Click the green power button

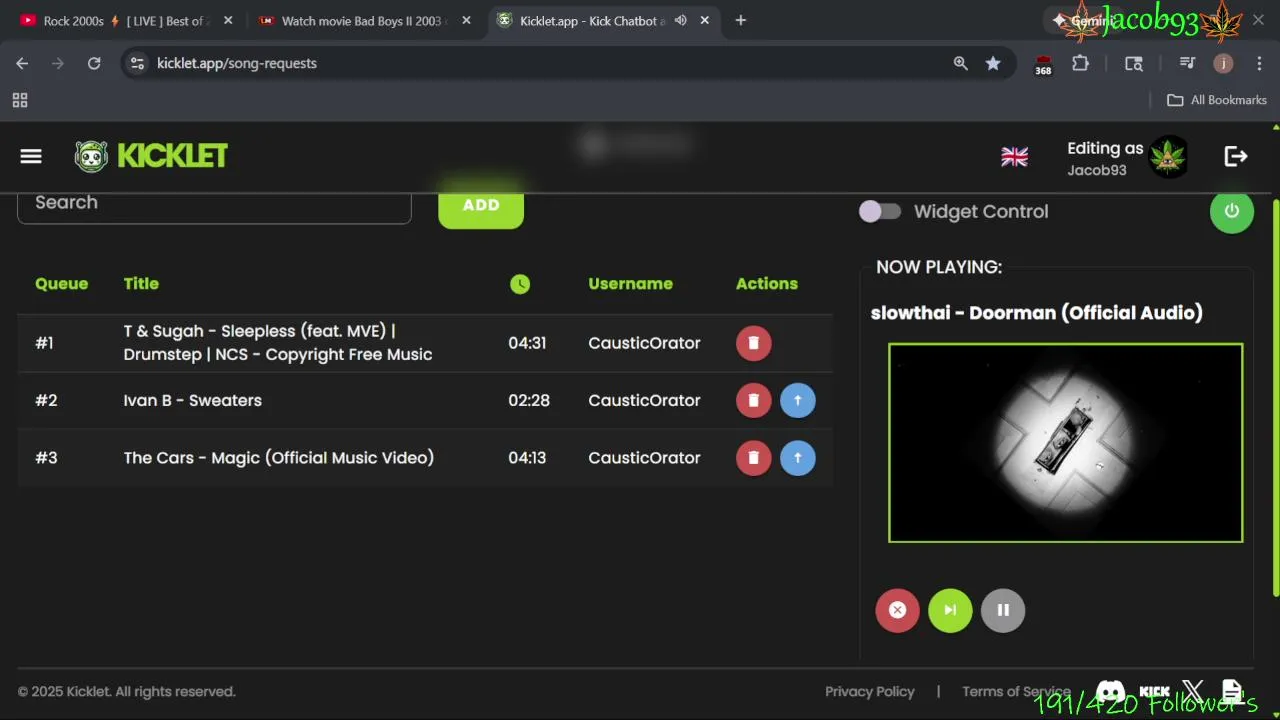(1232, 211)
